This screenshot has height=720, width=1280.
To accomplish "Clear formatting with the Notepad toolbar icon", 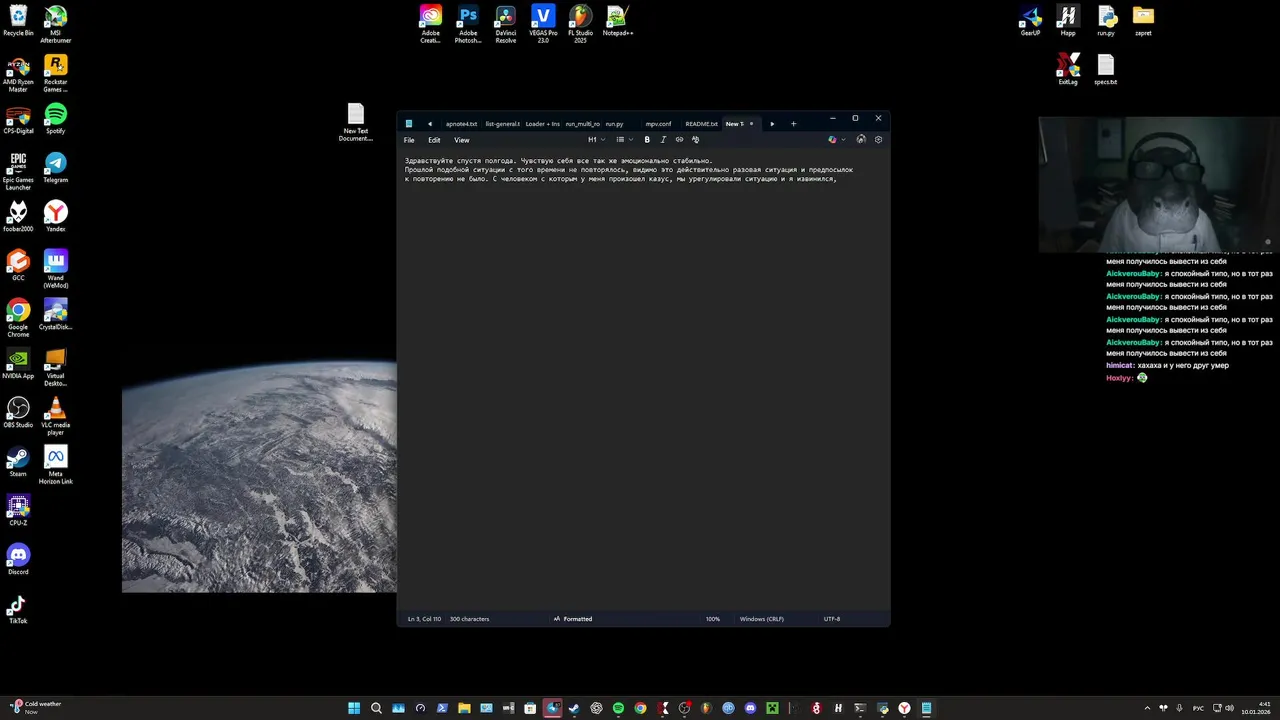I will click(695, 140).
